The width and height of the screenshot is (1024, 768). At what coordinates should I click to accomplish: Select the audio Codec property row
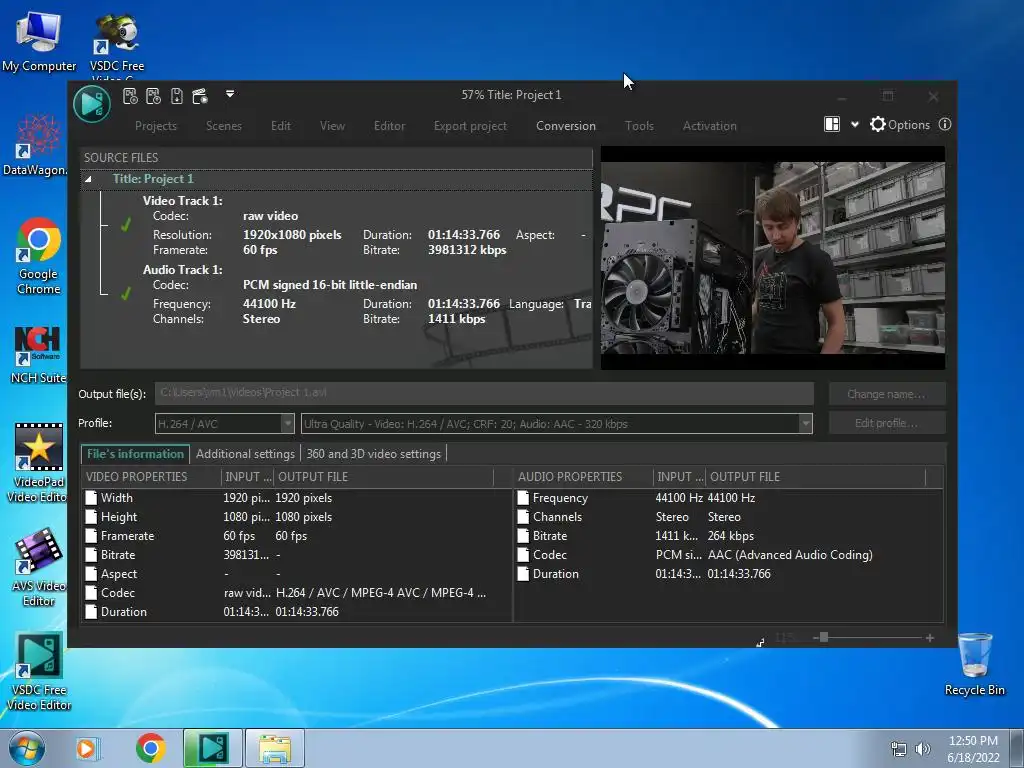[729, 554]
